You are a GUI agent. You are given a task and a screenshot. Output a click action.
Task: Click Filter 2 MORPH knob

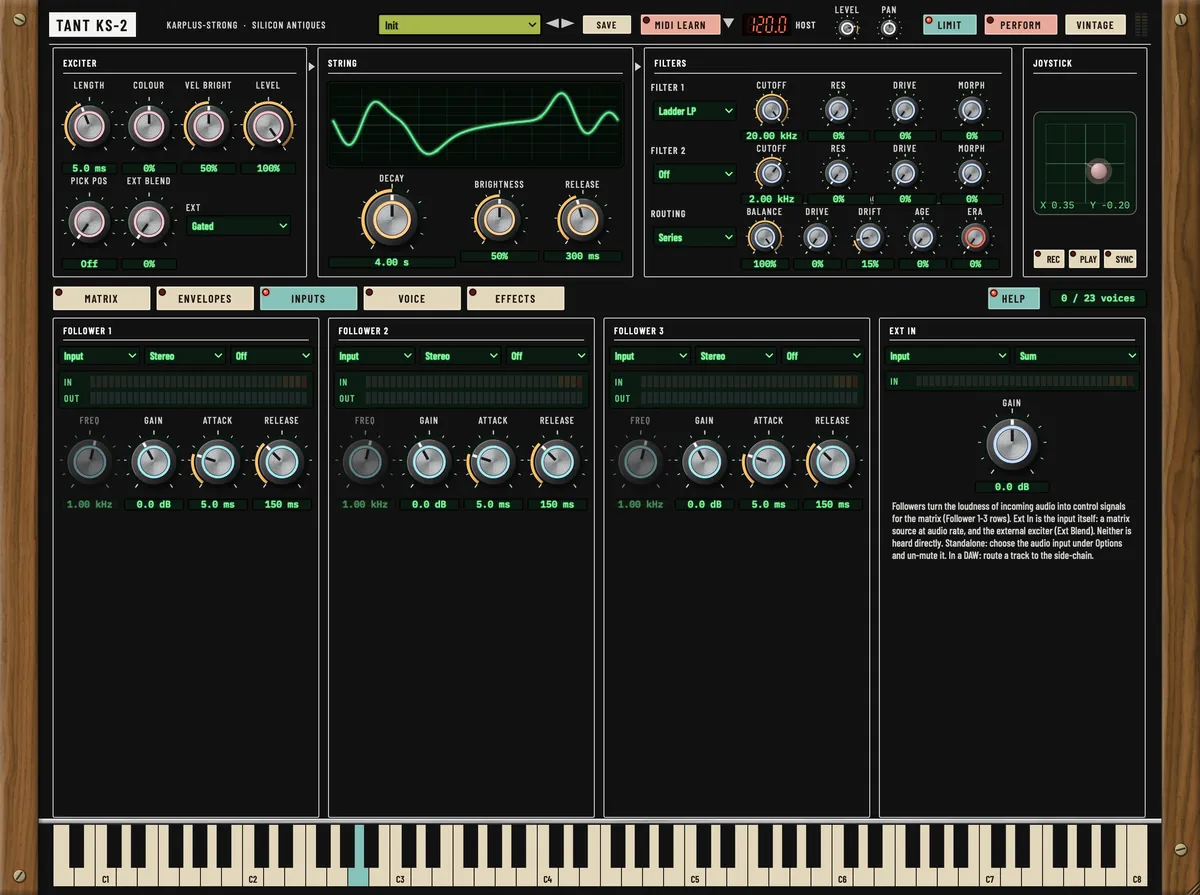(x=971, y=173)
